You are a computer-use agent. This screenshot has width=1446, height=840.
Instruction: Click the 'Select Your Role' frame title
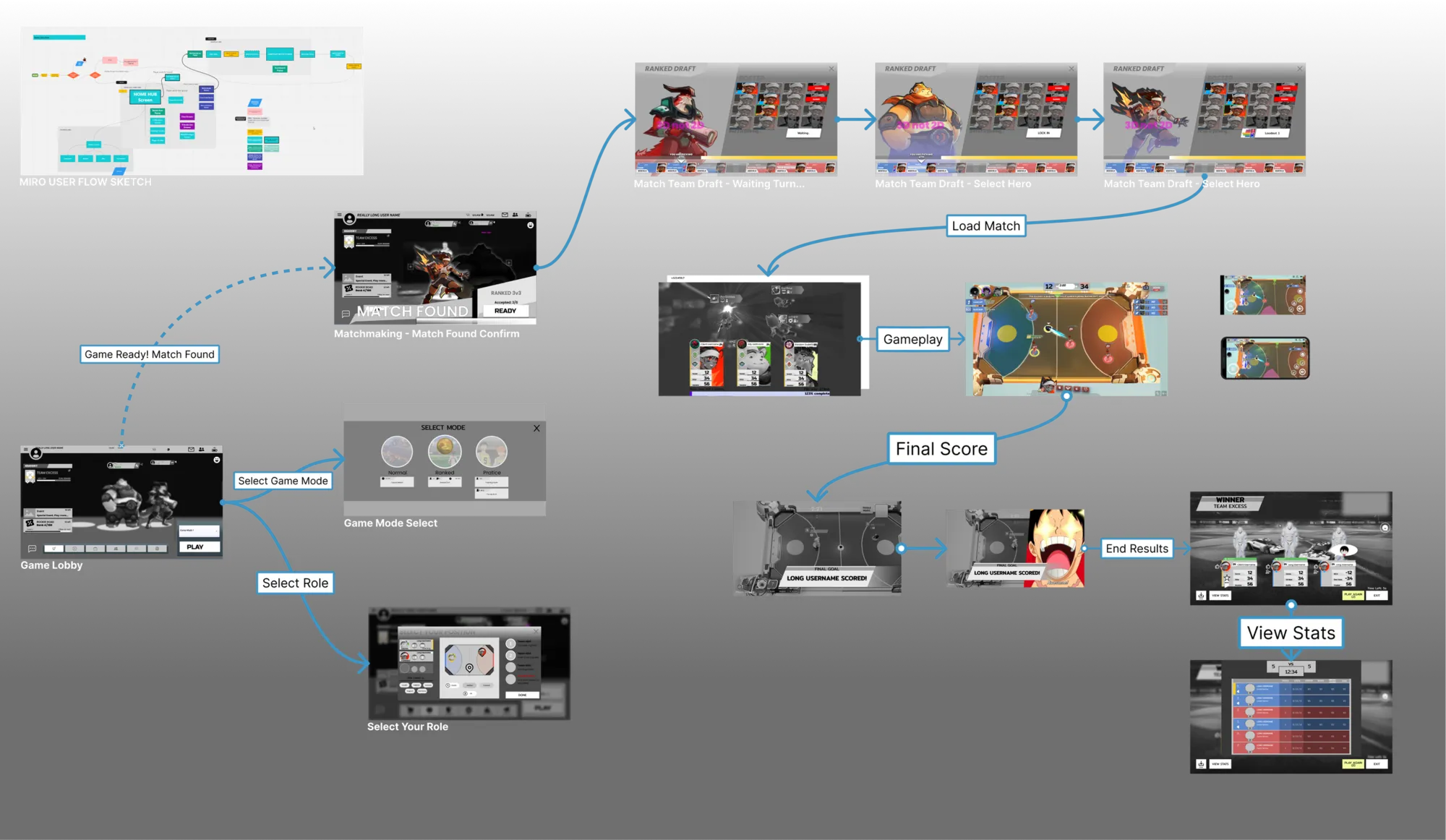[x=408, y=727]
